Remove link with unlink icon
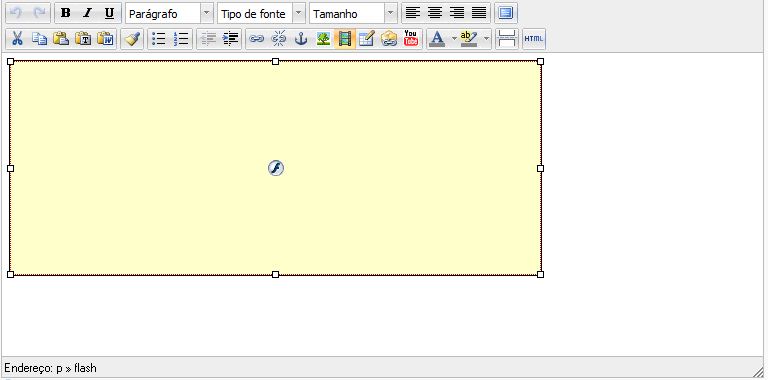 (x=279, y=39)
